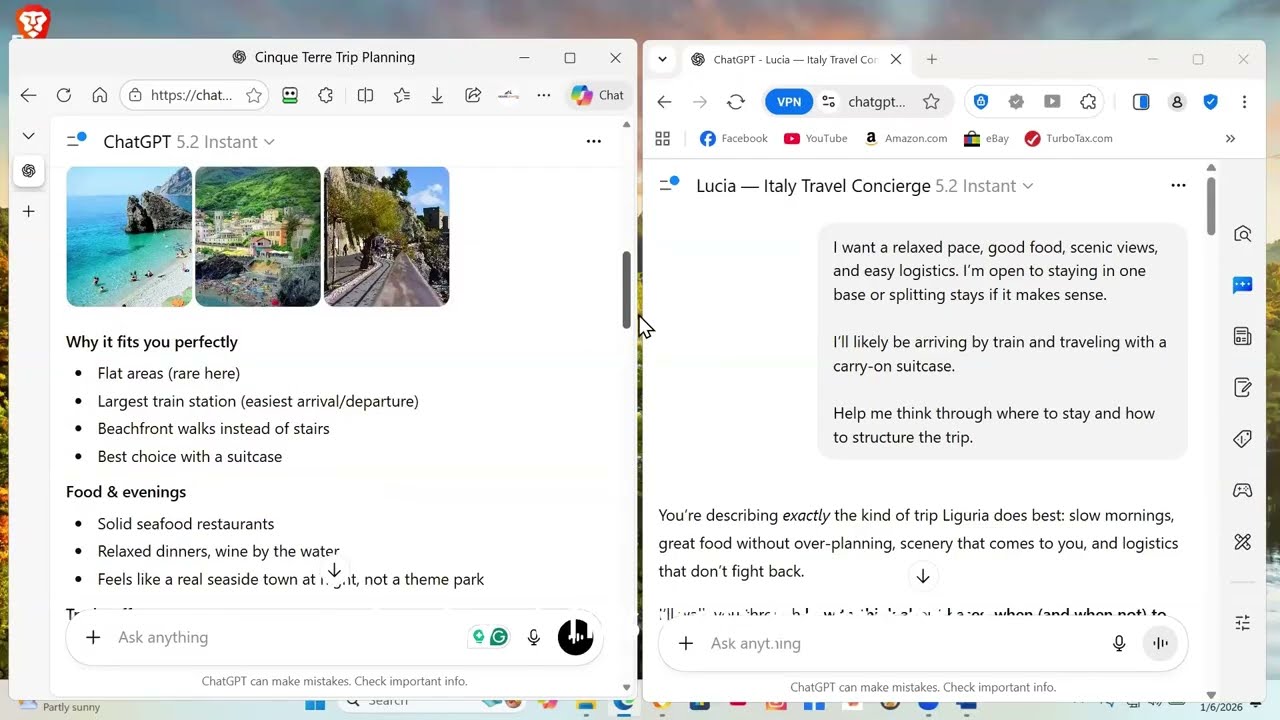
Task: Open TurboTax.com bookmark
Action: [x=1069, y=139]
